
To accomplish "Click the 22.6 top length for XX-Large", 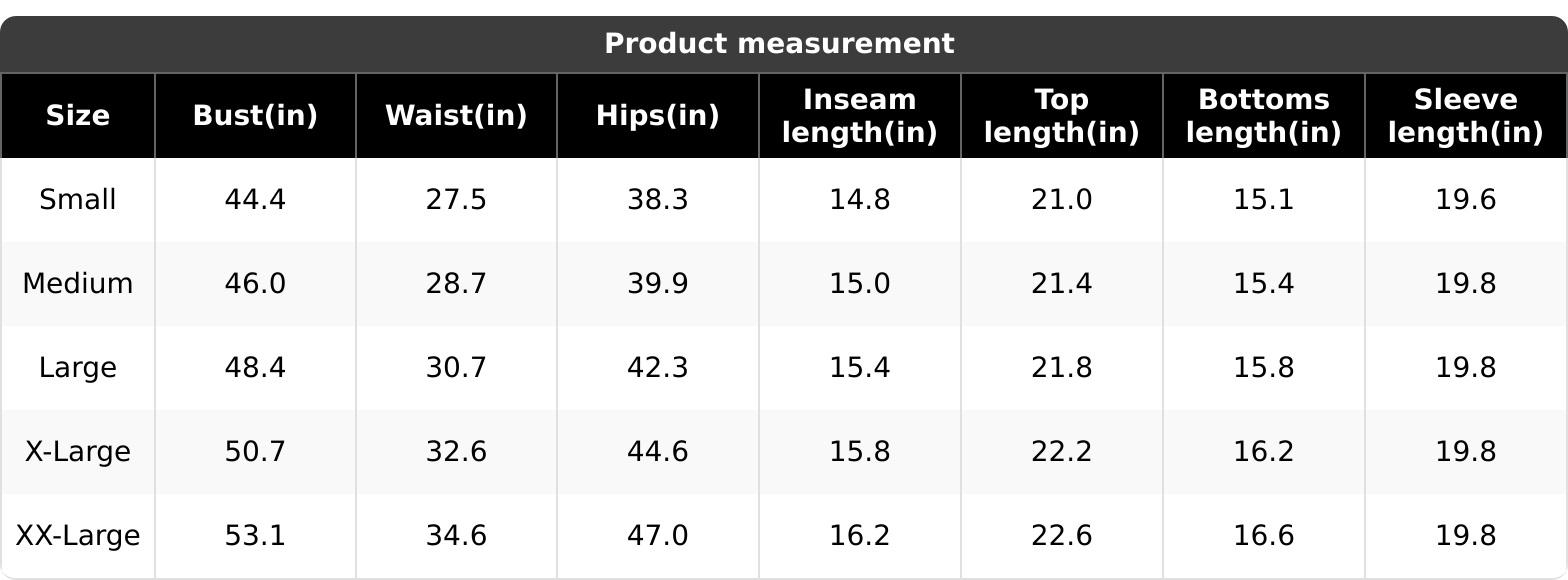I will pos(1062,536).
